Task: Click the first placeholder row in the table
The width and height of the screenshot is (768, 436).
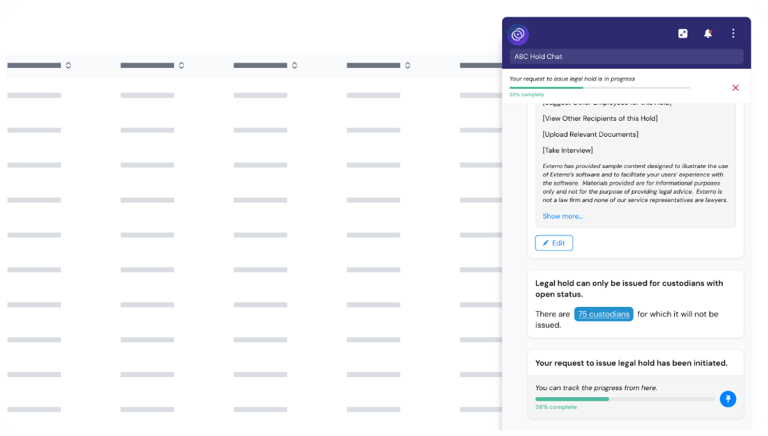Action: click(34, 96)
